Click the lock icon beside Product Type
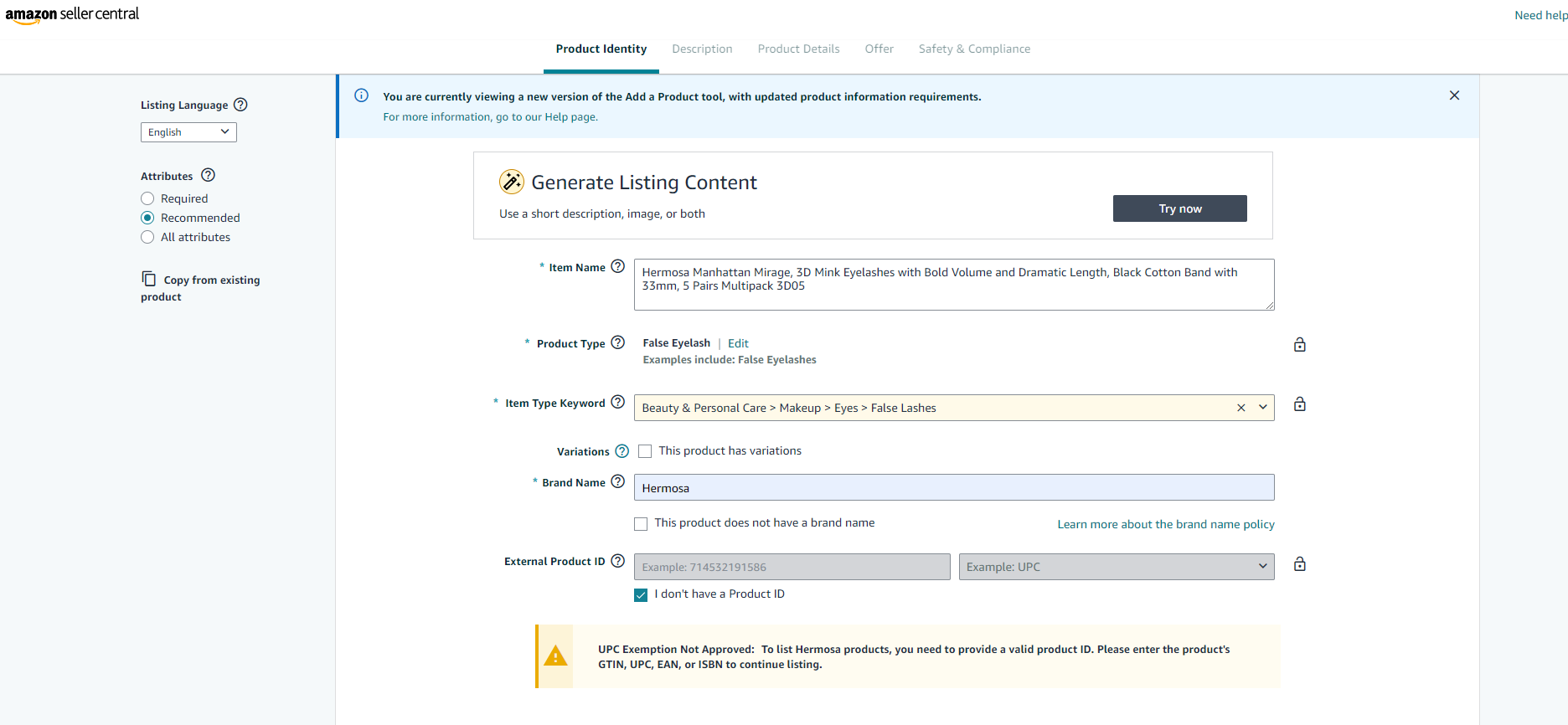Viewport: 1568px width, 725px height. pos(1300,344)
